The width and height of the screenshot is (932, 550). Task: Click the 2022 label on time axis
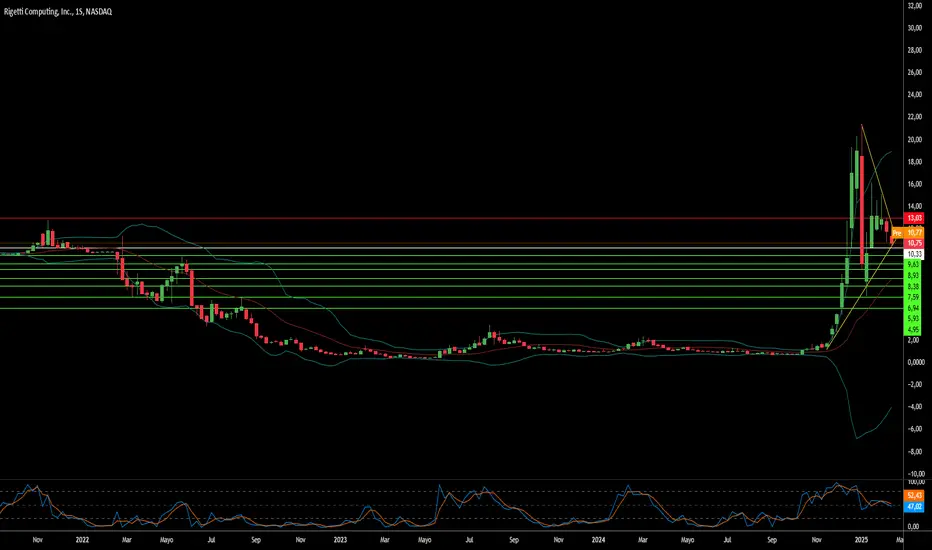point(81,540)
